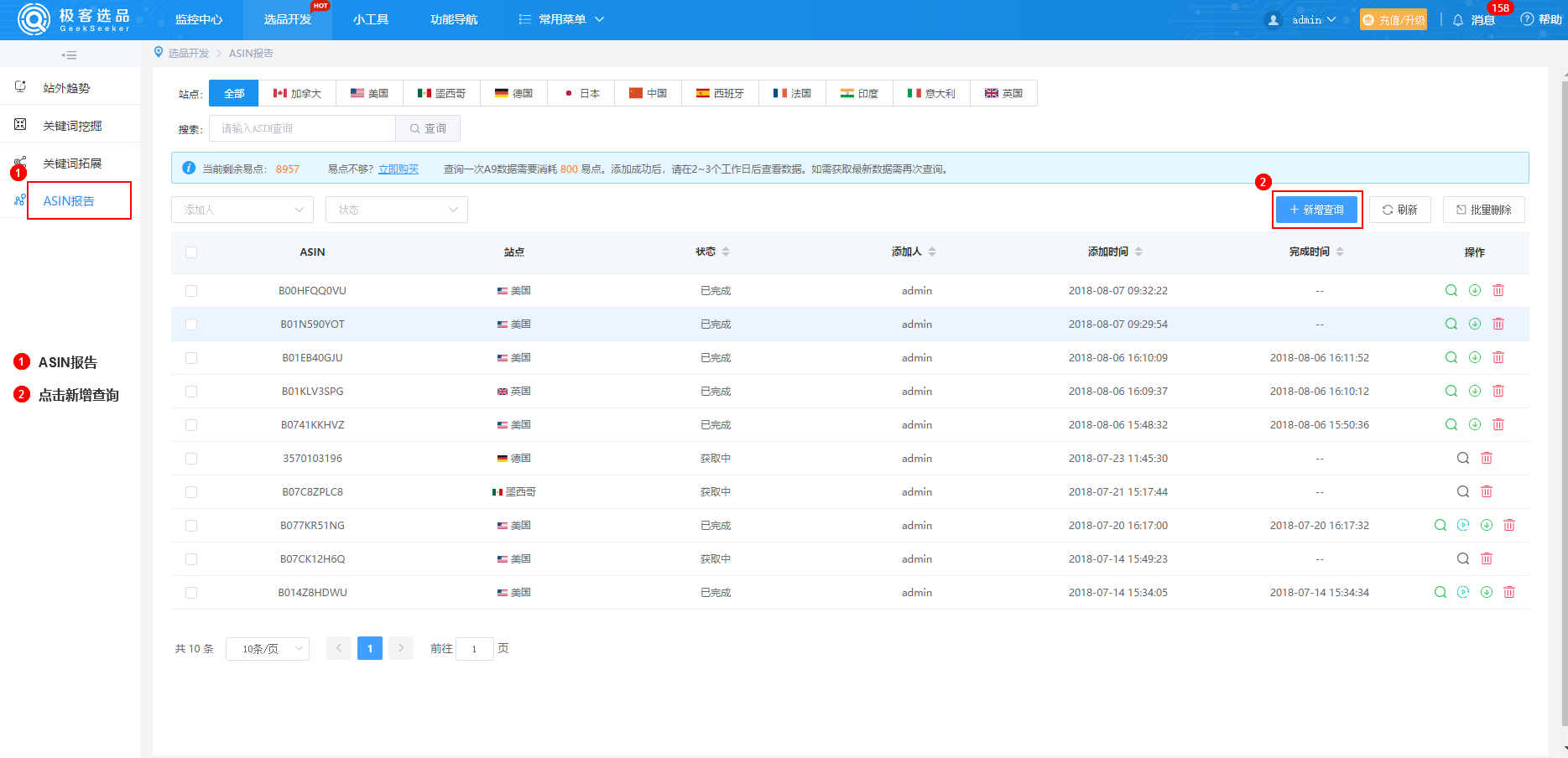Check the B07C8ZPLC8 row checkbox
The height and width of the screenshot is (758, 1568).
(191, 492)
